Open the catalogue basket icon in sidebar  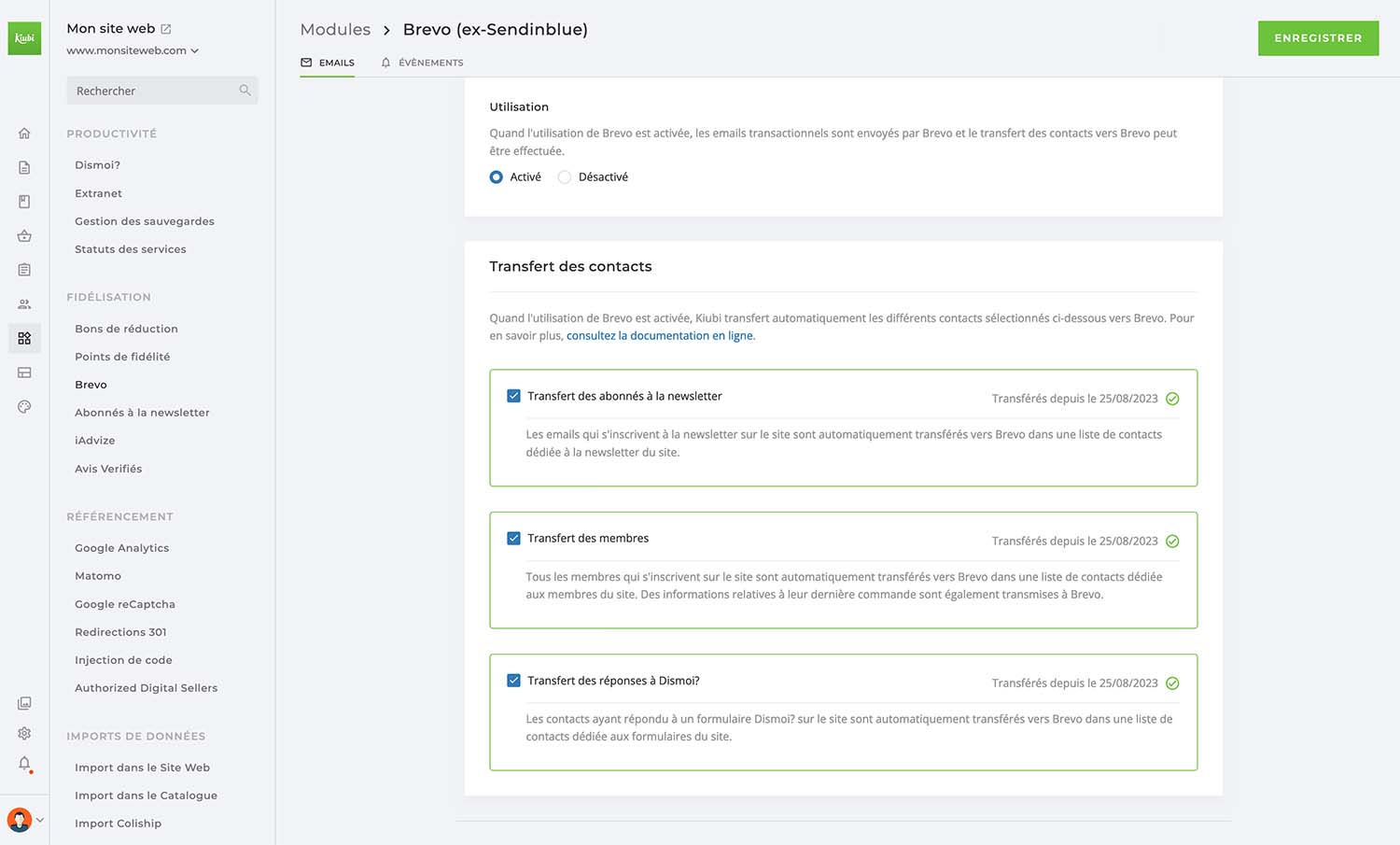(24, 236)
